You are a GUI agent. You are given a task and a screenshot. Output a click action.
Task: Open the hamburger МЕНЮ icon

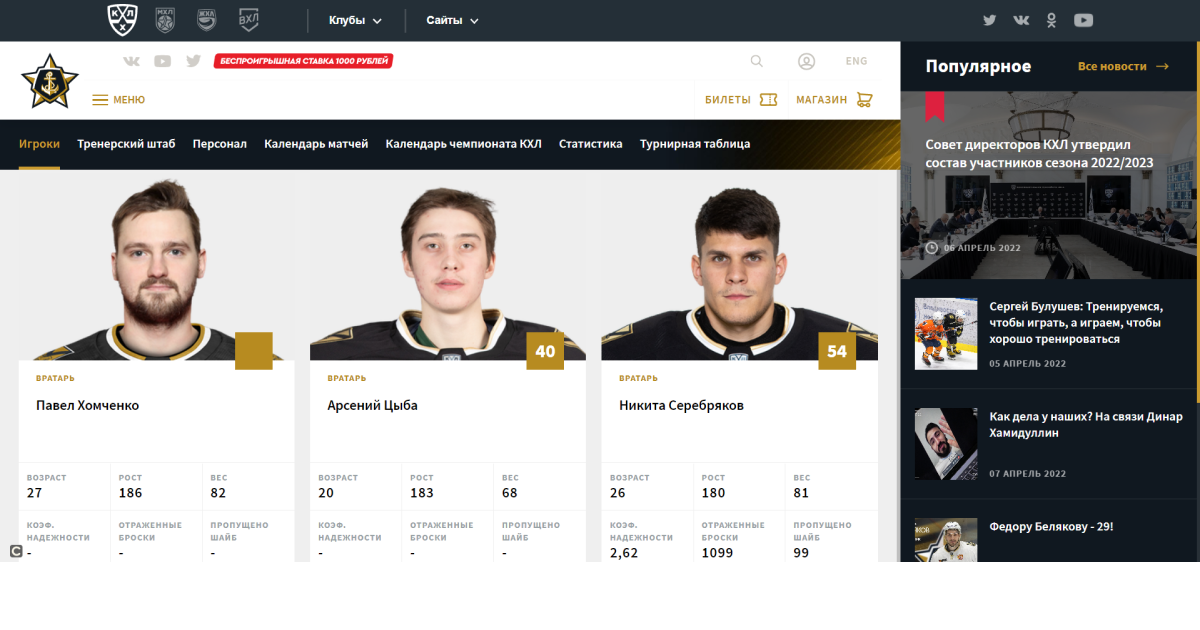(100, 100)
